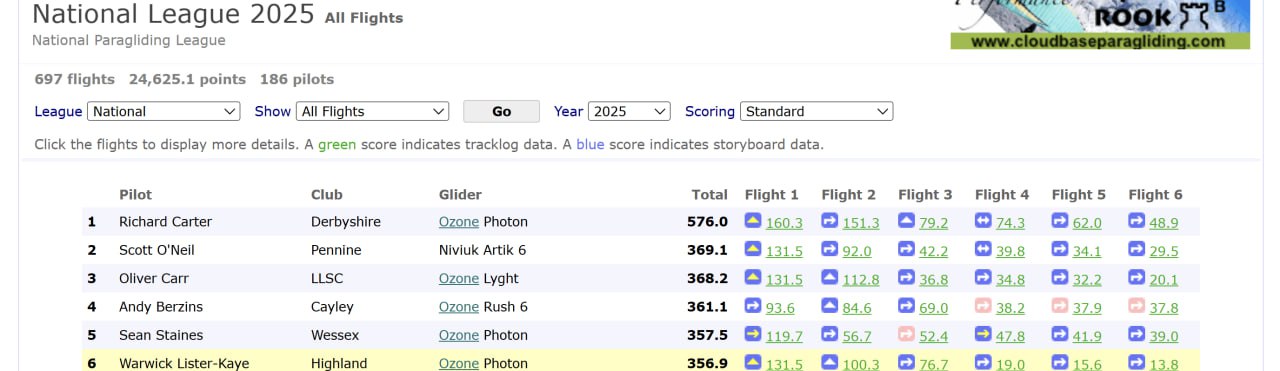Click the arrow icon beside score 20.1
1280x371 pixels.
pyautogui.click(x=1137, y=278)
